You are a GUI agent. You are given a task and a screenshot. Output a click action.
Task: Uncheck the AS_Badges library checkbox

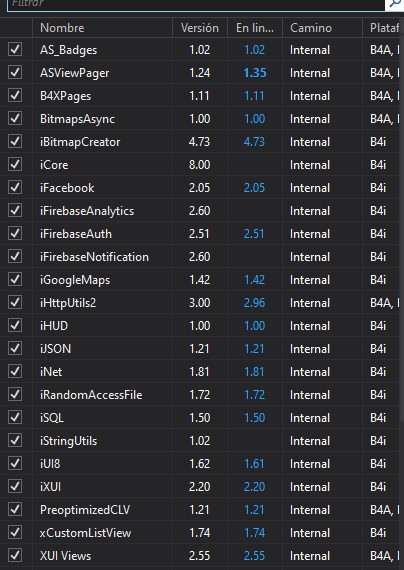15,49
